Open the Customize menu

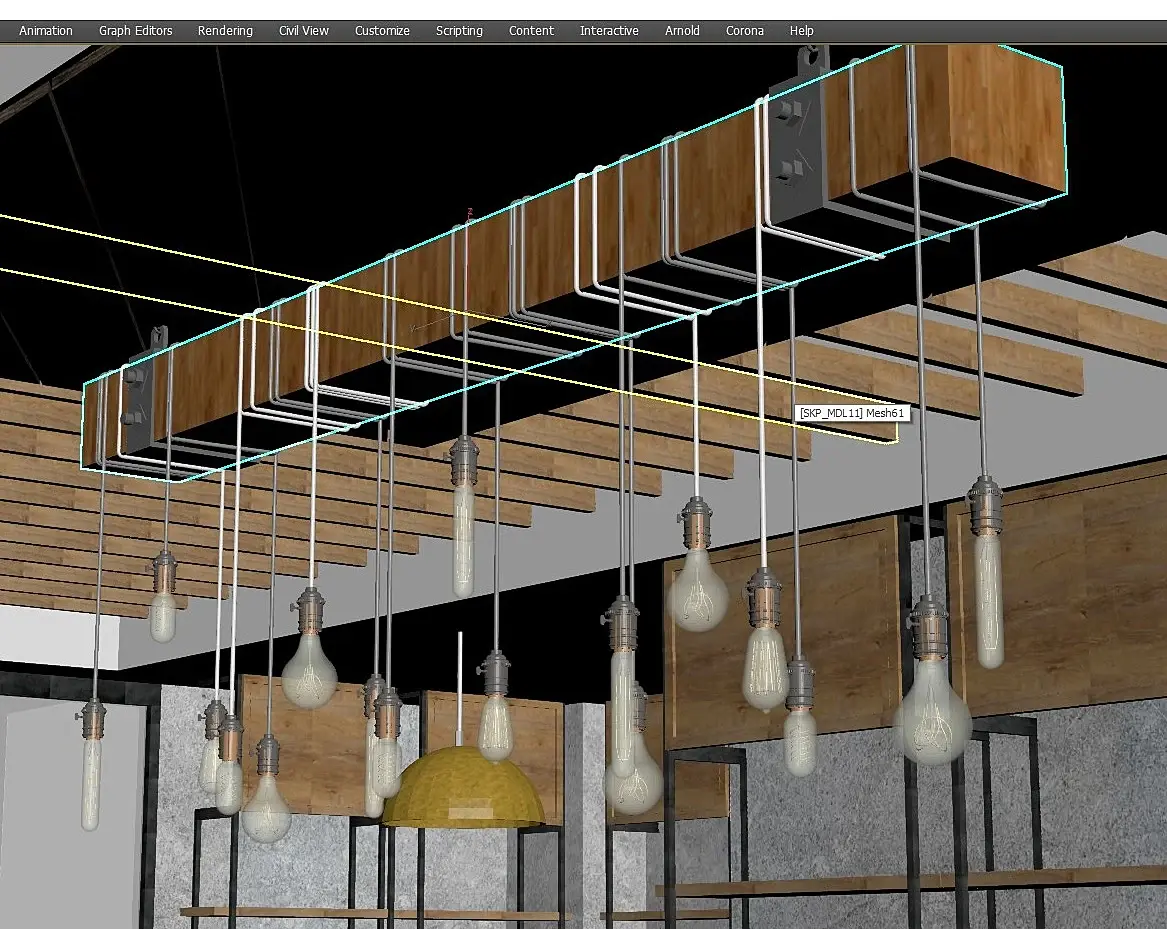tap(382, 31)
